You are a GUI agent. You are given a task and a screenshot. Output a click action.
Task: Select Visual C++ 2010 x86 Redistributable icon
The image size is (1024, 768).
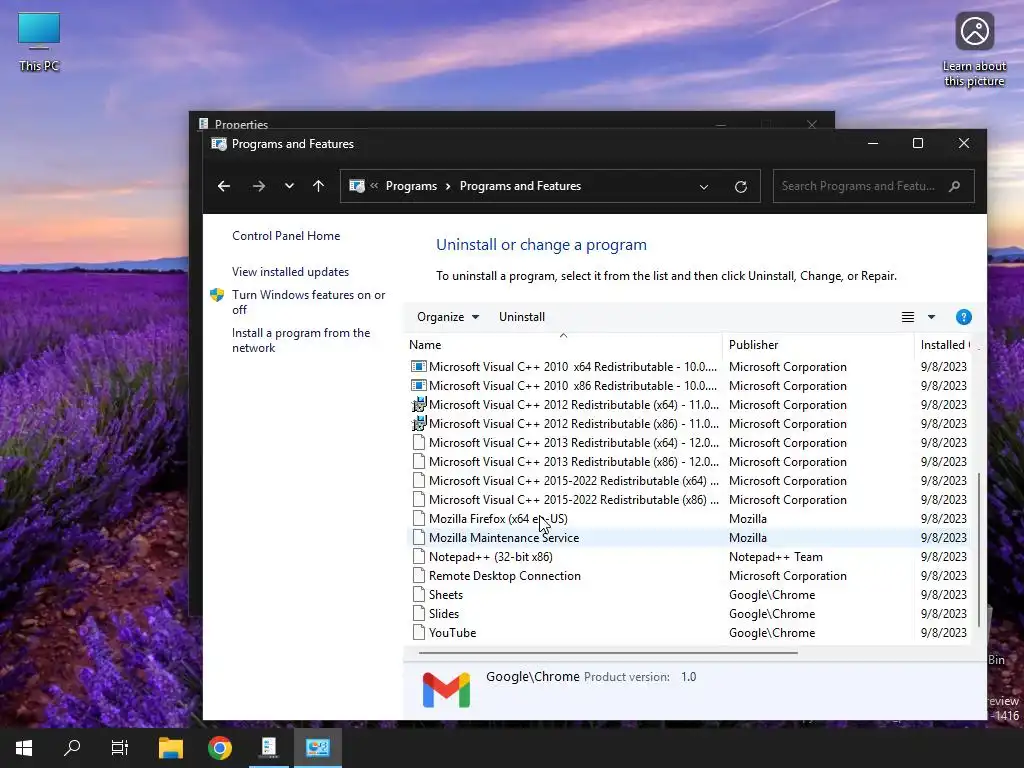click(x=418, y=386)
